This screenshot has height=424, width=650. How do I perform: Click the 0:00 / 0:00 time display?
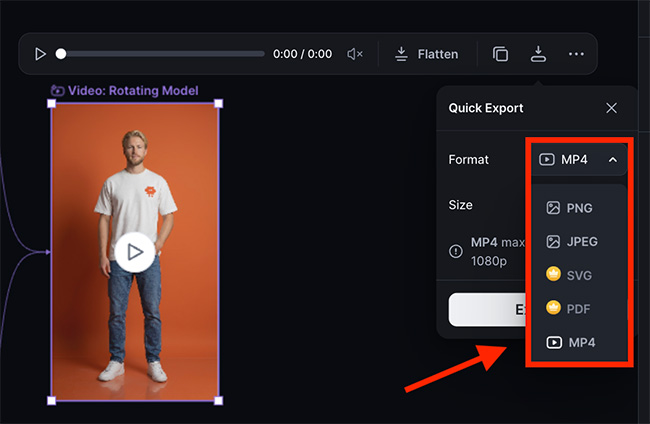pyautogui.click(x=302, y=54)
